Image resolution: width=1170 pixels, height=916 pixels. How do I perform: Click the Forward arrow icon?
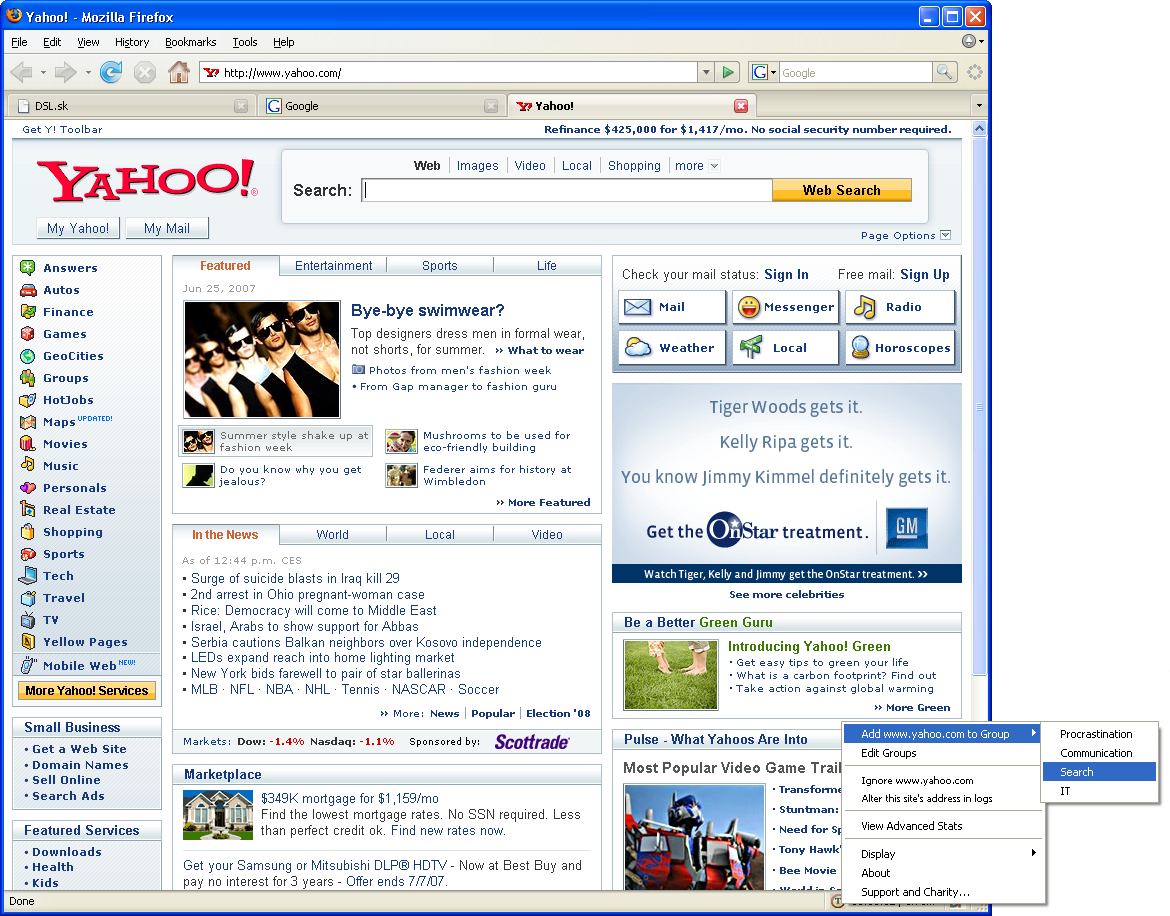click(x=66, y=72)
